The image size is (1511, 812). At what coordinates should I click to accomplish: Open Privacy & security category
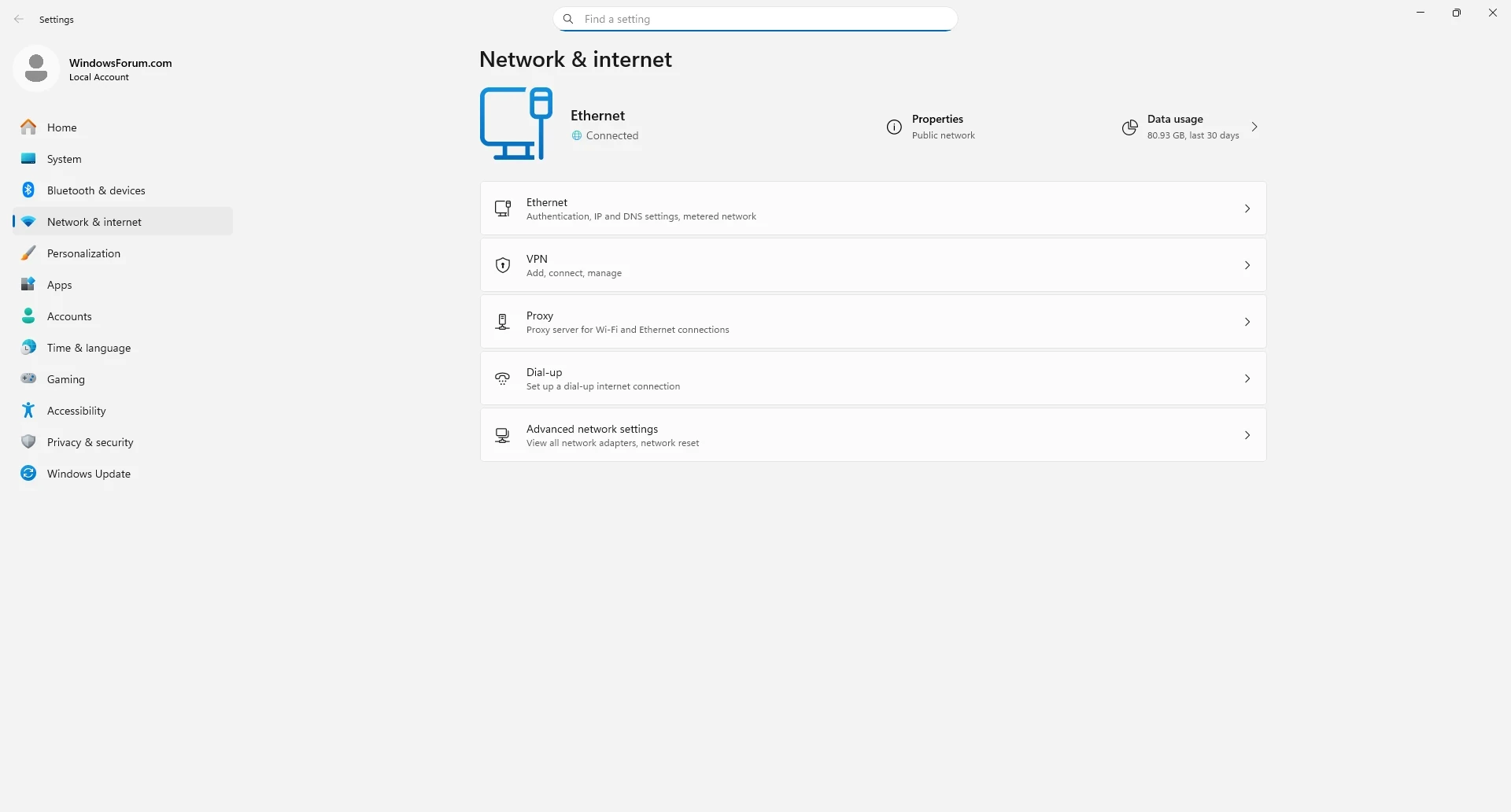point(123,441)
